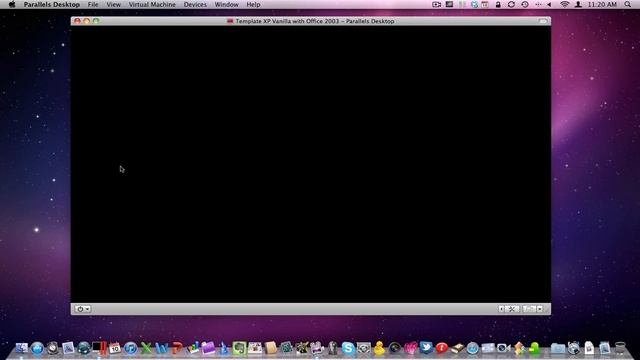Click the sync arrows icon in menu bar

click(511, 4)
